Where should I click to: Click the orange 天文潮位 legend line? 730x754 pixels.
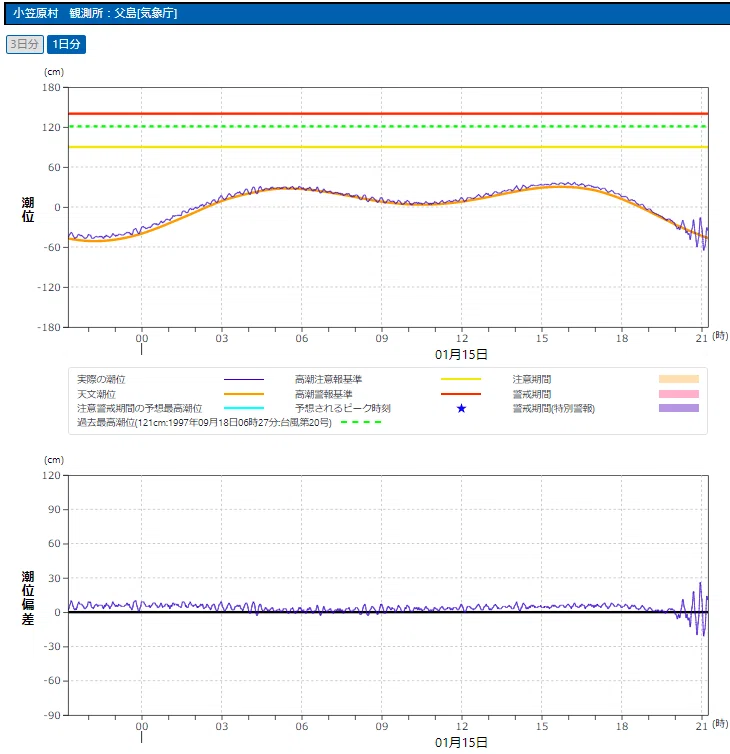tap(244, 394)
